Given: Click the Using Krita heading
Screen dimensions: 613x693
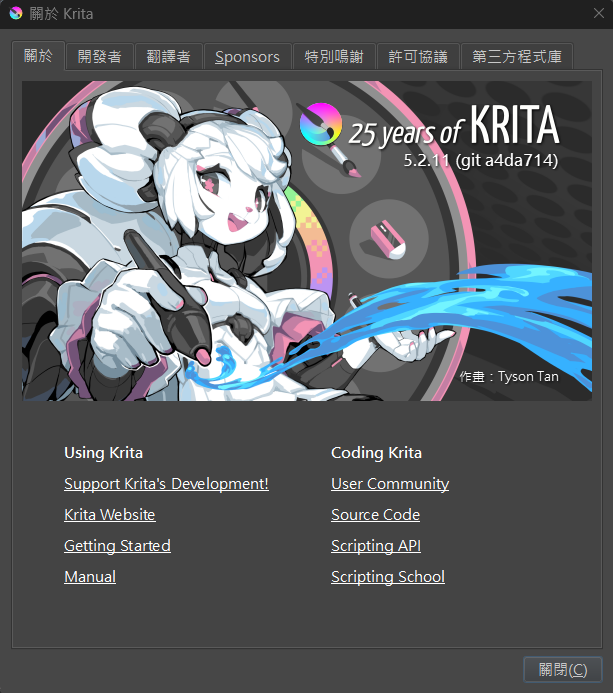Looking at the screenshot, I should click(x=103, y=453).
